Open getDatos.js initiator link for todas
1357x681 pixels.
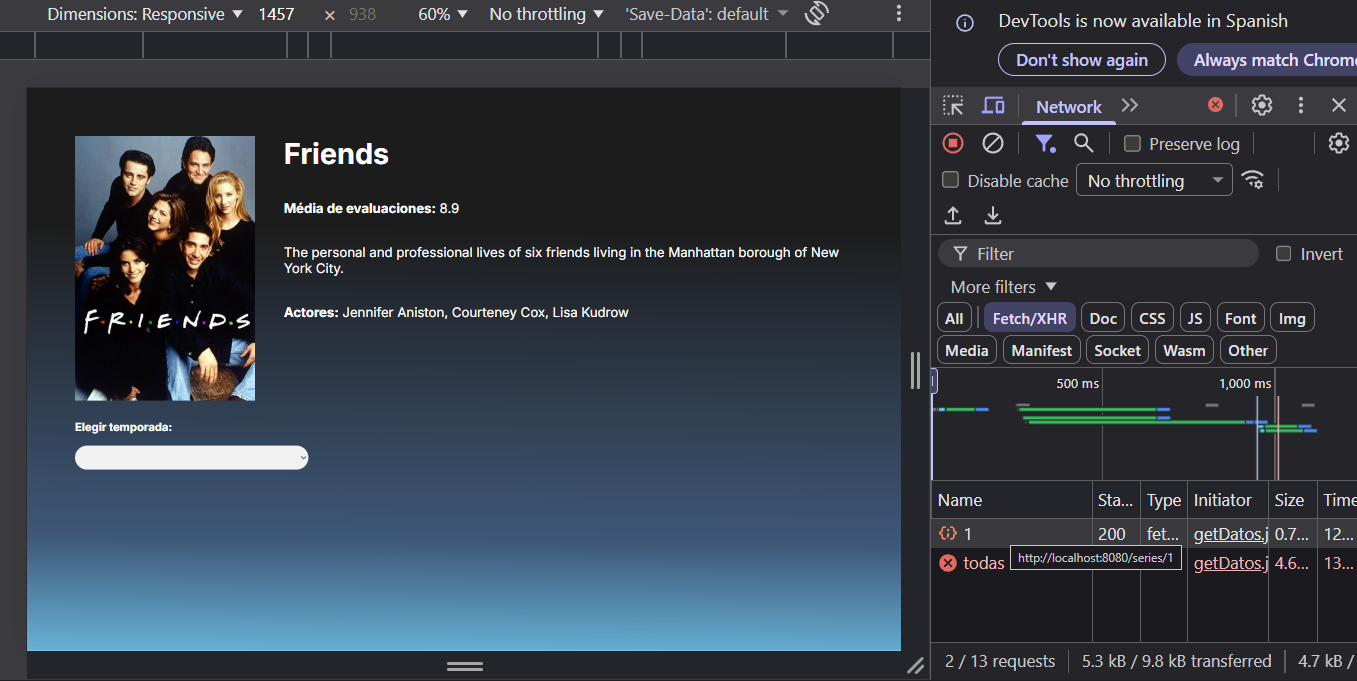1230,563
